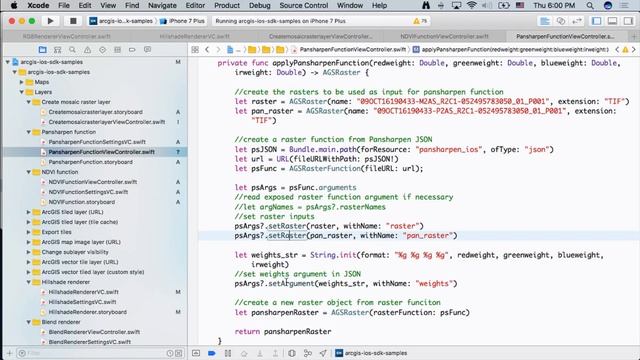Image resolution: width=640 pixels, height=360 pixels.
Task: Click the setArgument call in code
Action: click(x=291, y=284)
